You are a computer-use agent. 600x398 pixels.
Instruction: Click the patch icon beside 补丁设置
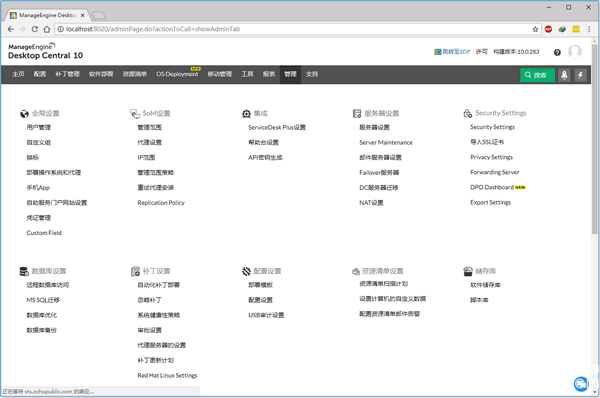(x=135, y=271)
